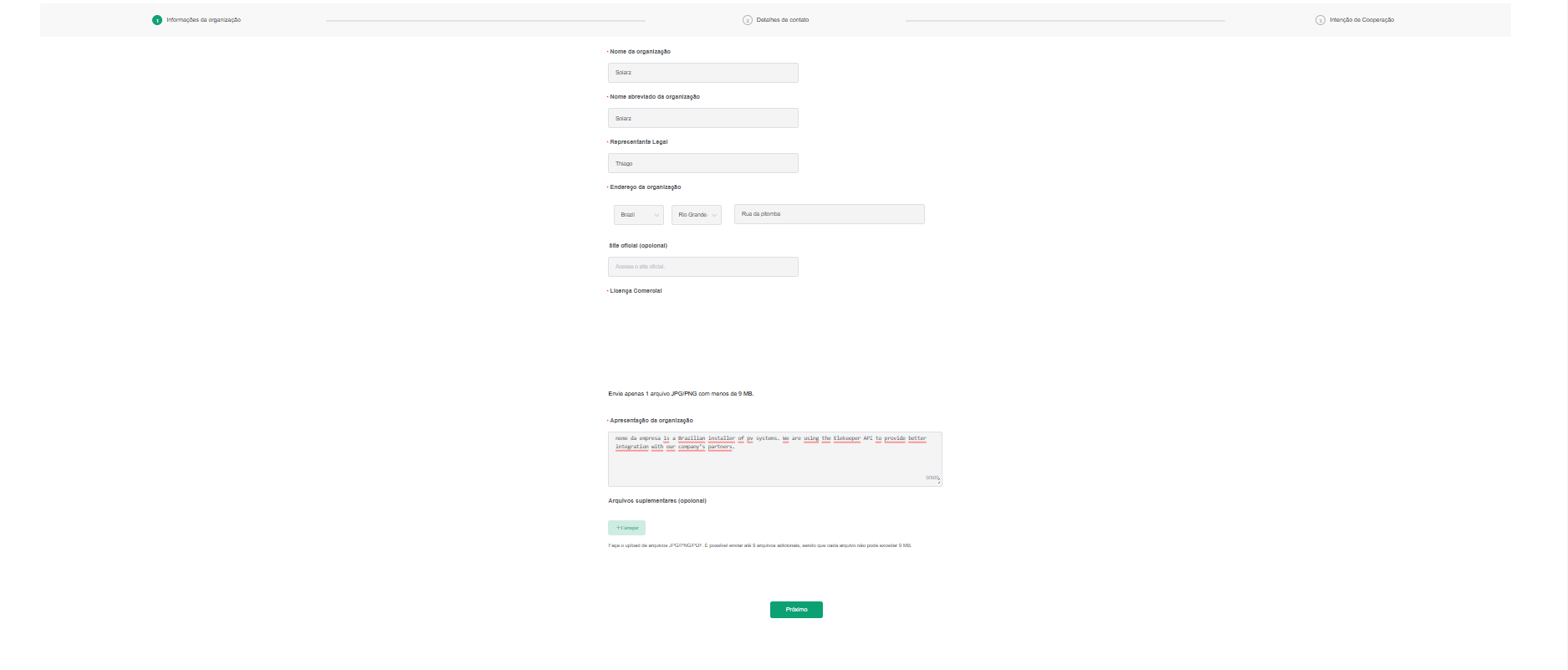Click the 'Arquivos suplementares (opcional)' label

tap(657, 501)
